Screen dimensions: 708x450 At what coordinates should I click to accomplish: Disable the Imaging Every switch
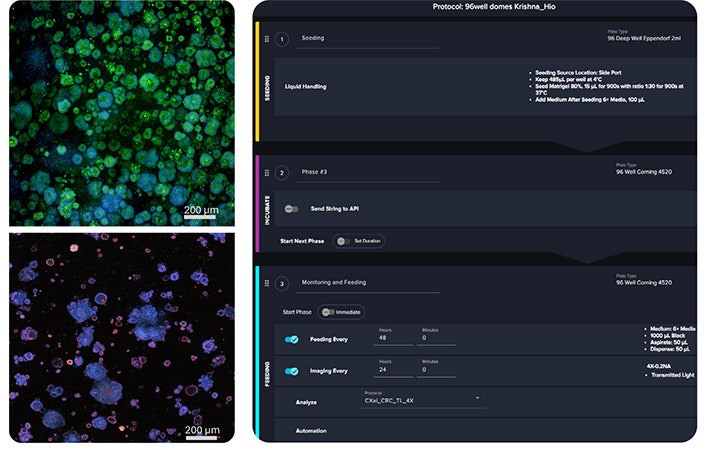point(292,371)
